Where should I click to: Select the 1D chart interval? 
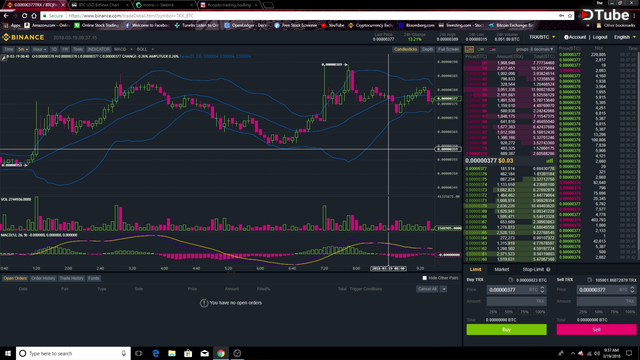tap(54, 49)
